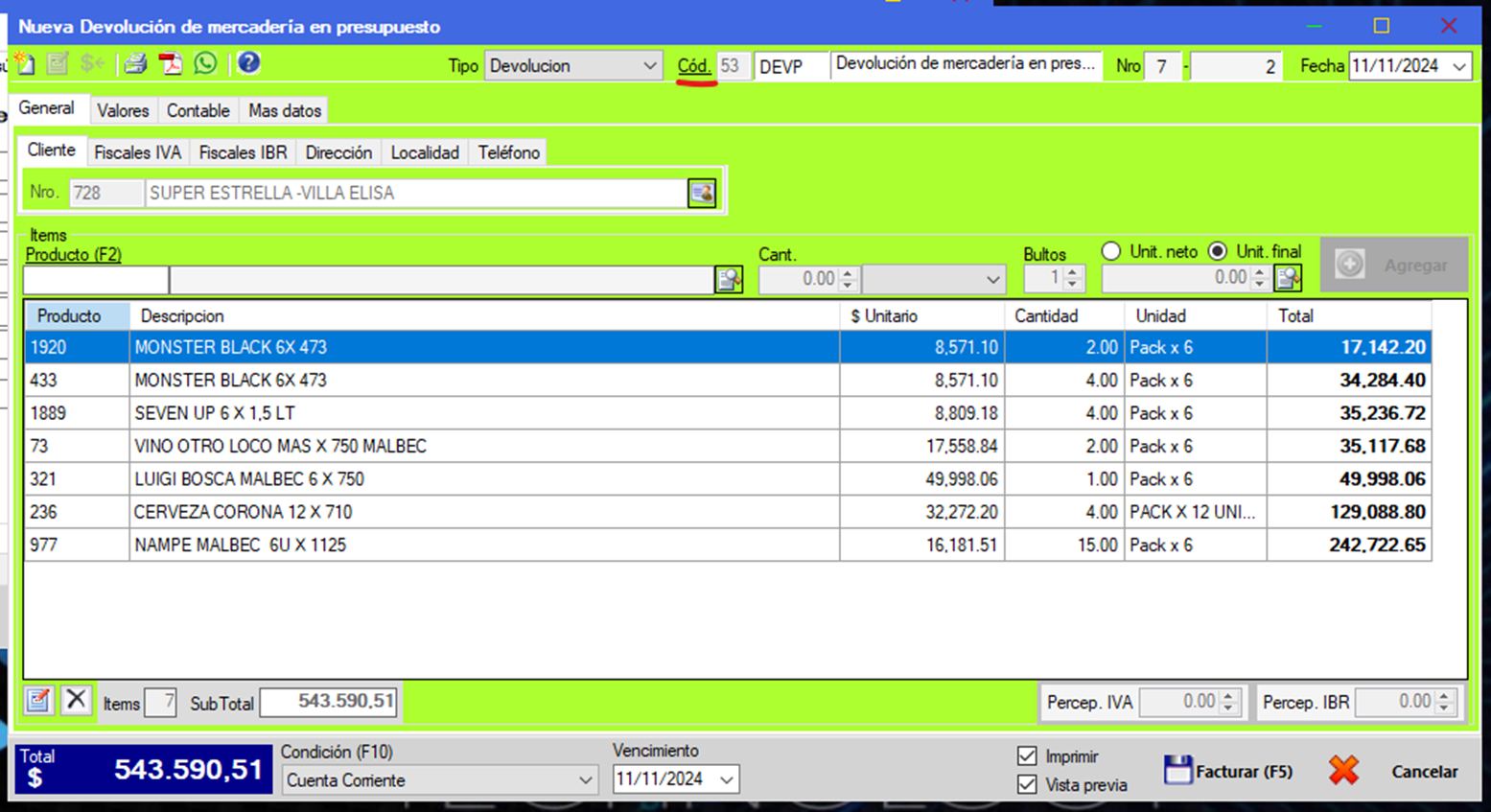Click the $ Unitario column header
Screen dimensions: 1491x812
click(921, 316)
